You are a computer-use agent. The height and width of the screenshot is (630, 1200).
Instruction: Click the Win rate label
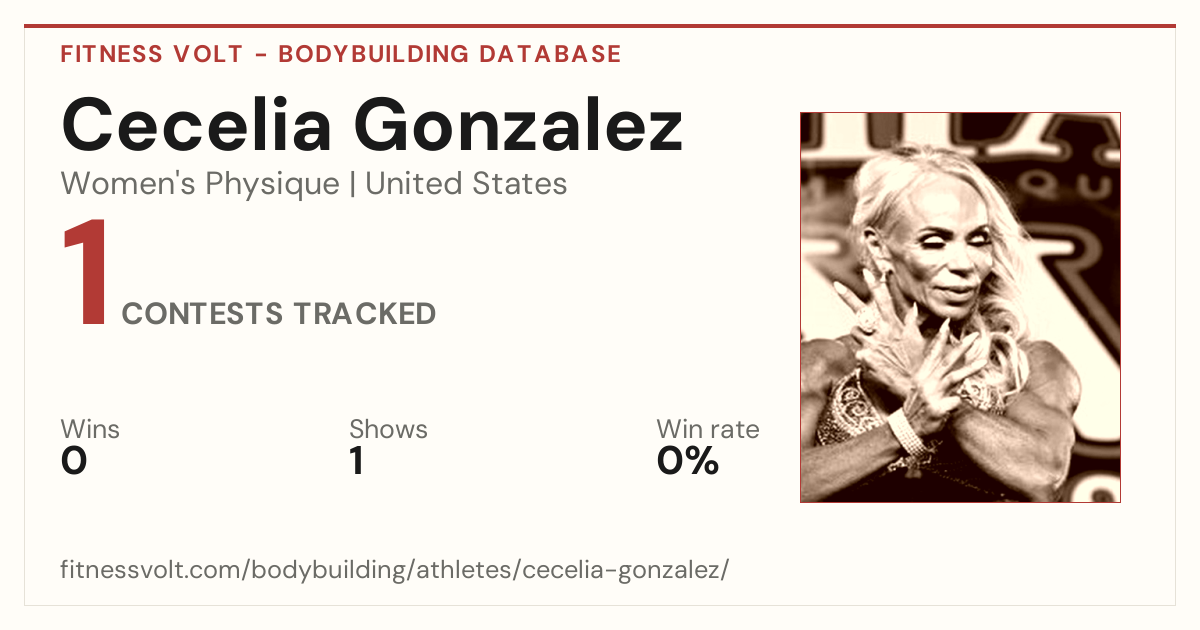point(708,430)
